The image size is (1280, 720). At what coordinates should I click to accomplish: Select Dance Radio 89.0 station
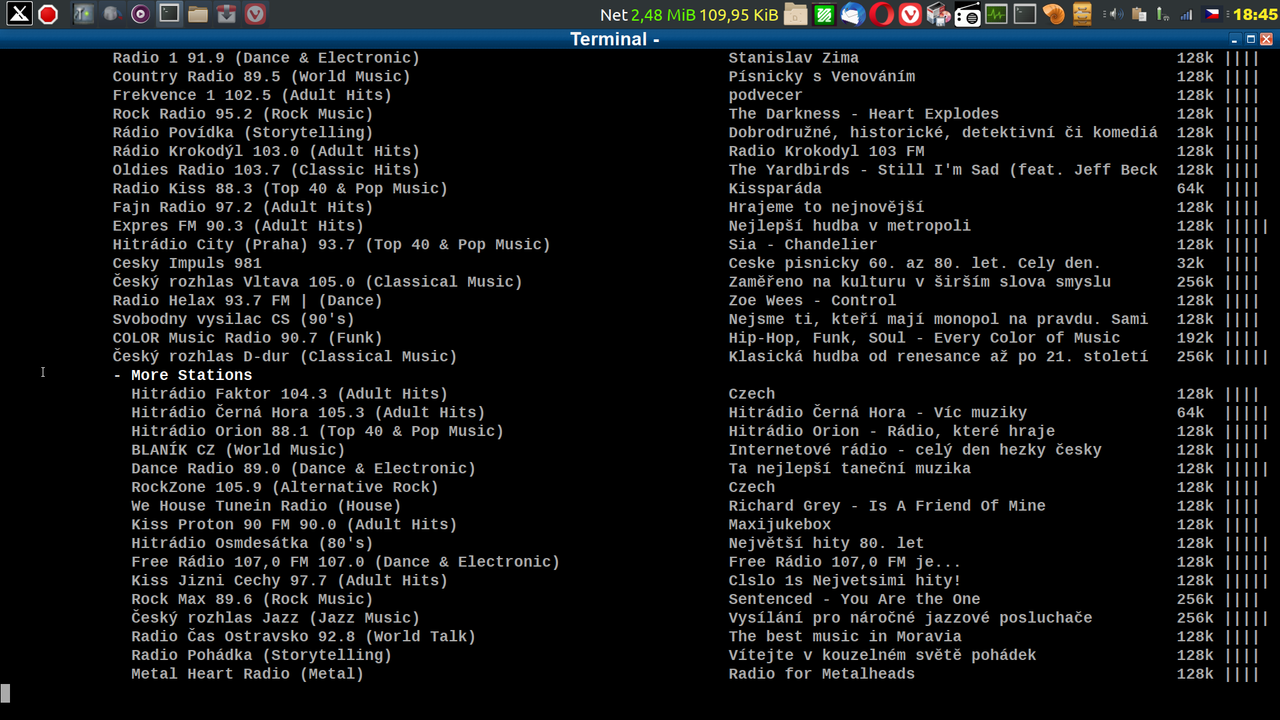click(x=304, y=468)
